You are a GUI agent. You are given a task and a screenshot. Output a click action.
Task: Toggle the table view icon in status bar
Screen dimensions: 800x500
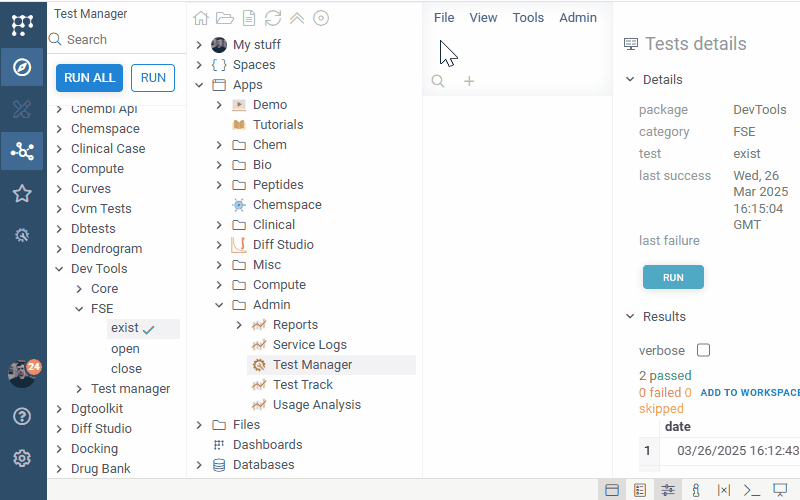611,490
